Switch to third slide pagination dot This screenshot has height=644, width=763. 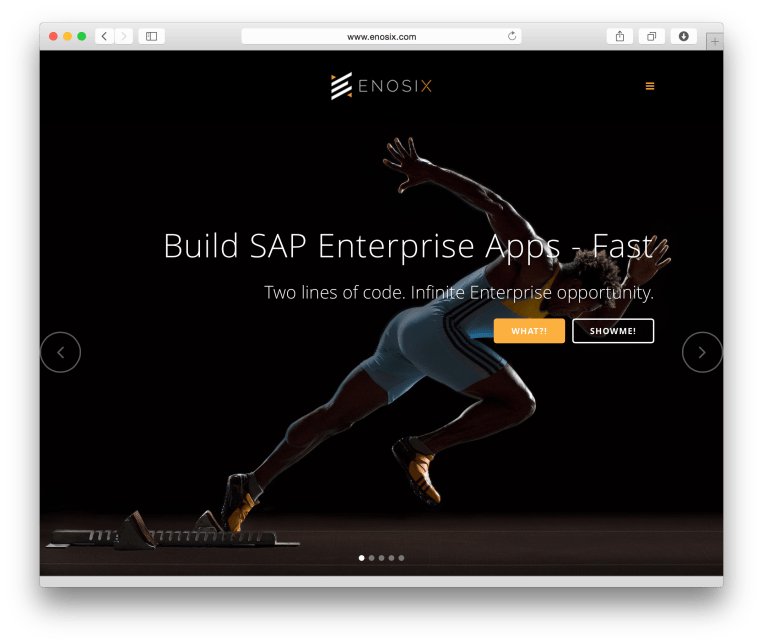click(x=381, y=558)
